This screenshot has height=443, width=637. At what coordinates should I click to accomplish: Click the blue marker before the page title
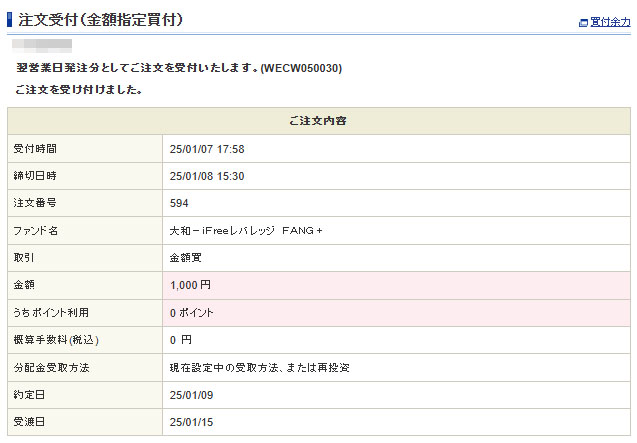[x=10, y=19]
